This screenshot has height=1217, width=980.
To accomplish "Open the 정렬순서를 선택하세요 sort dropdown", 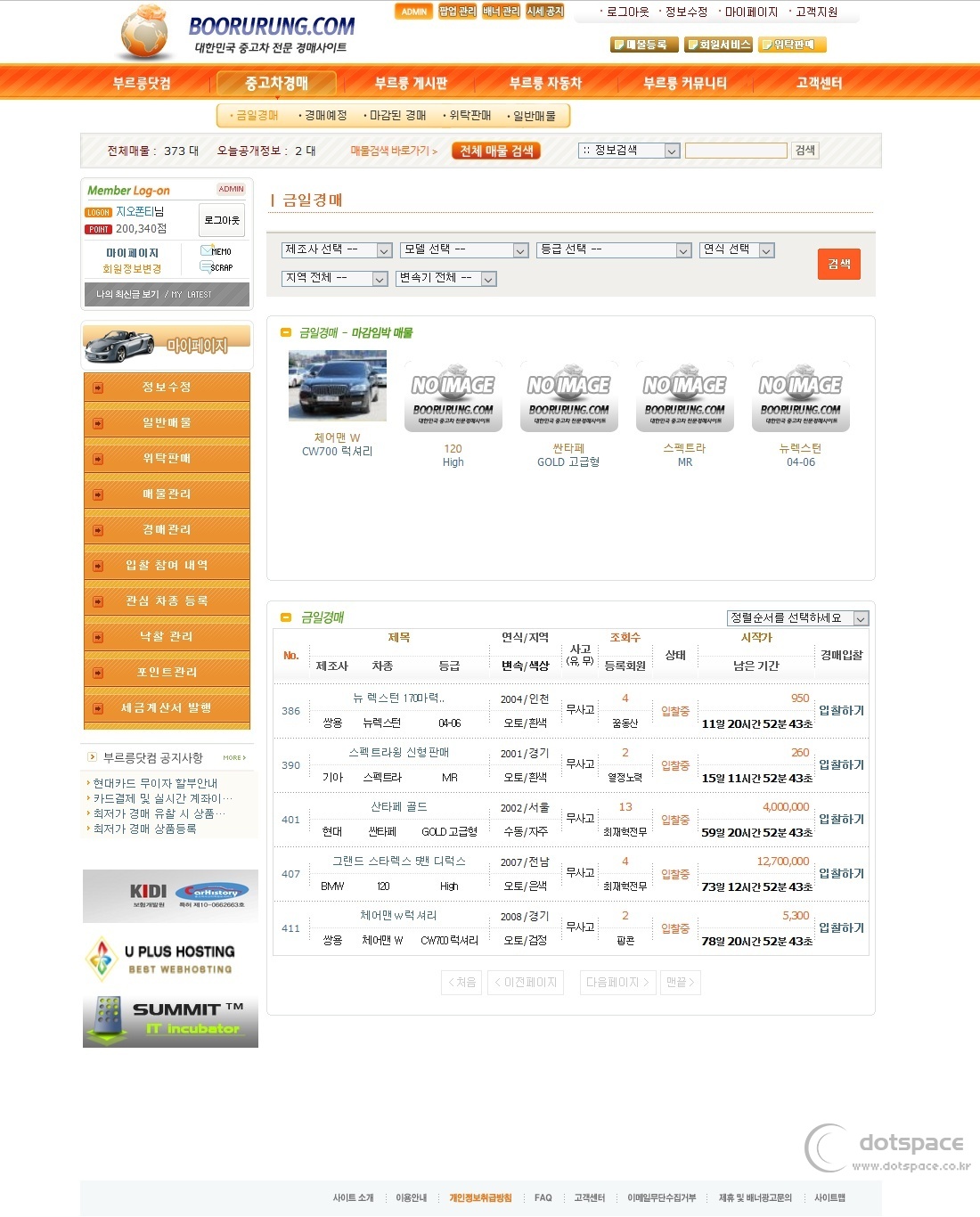I will (795, 617).
